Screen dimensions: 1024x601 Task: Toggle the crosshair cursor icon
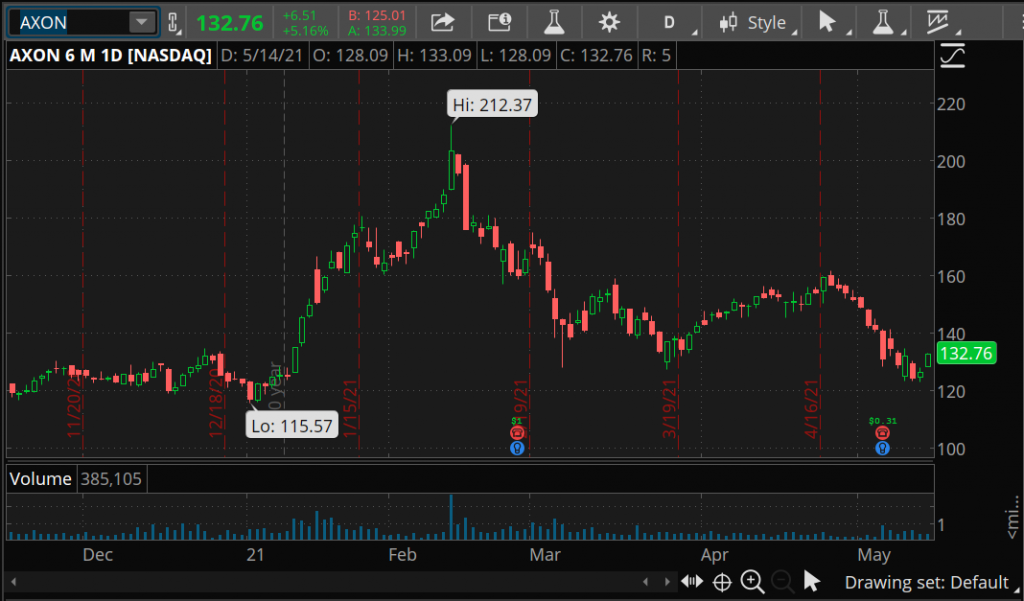click(x=722, y=581)
